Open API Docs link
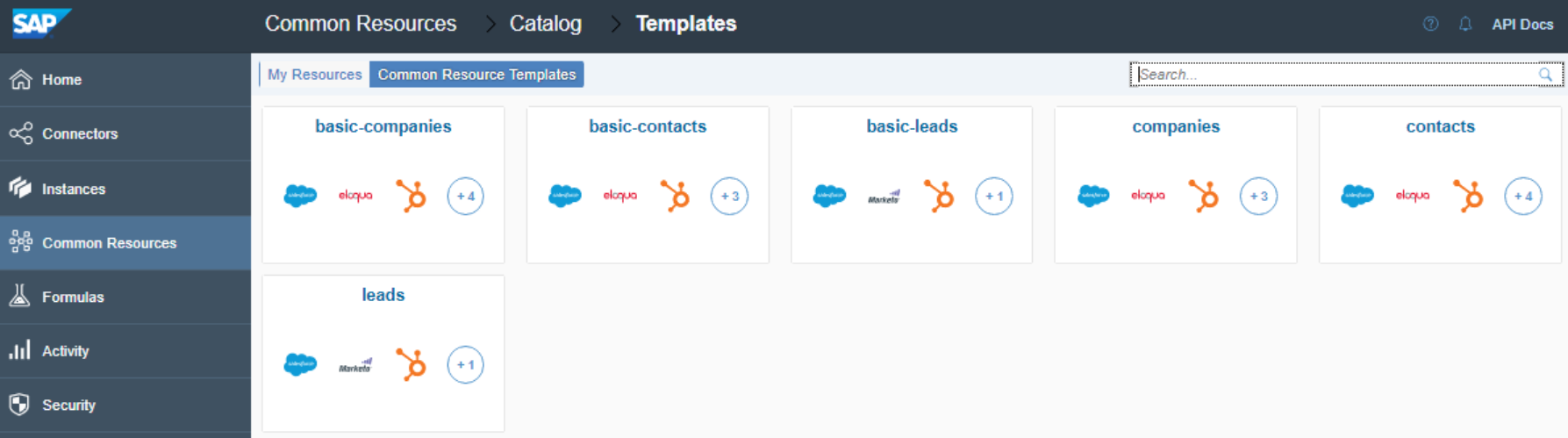1568x438 pixels. (x=1522, y=25)
